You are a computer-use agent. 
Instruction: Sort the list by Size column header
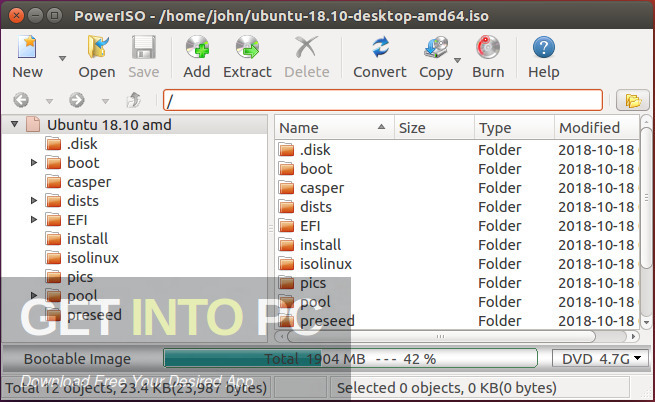pyautogui.click(x=434, y=127)
